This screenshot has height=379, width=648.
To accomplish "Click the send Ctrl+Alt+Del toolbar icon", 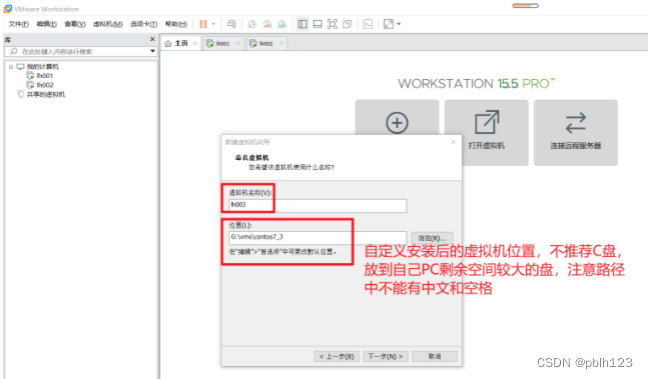I will [231, 24].
